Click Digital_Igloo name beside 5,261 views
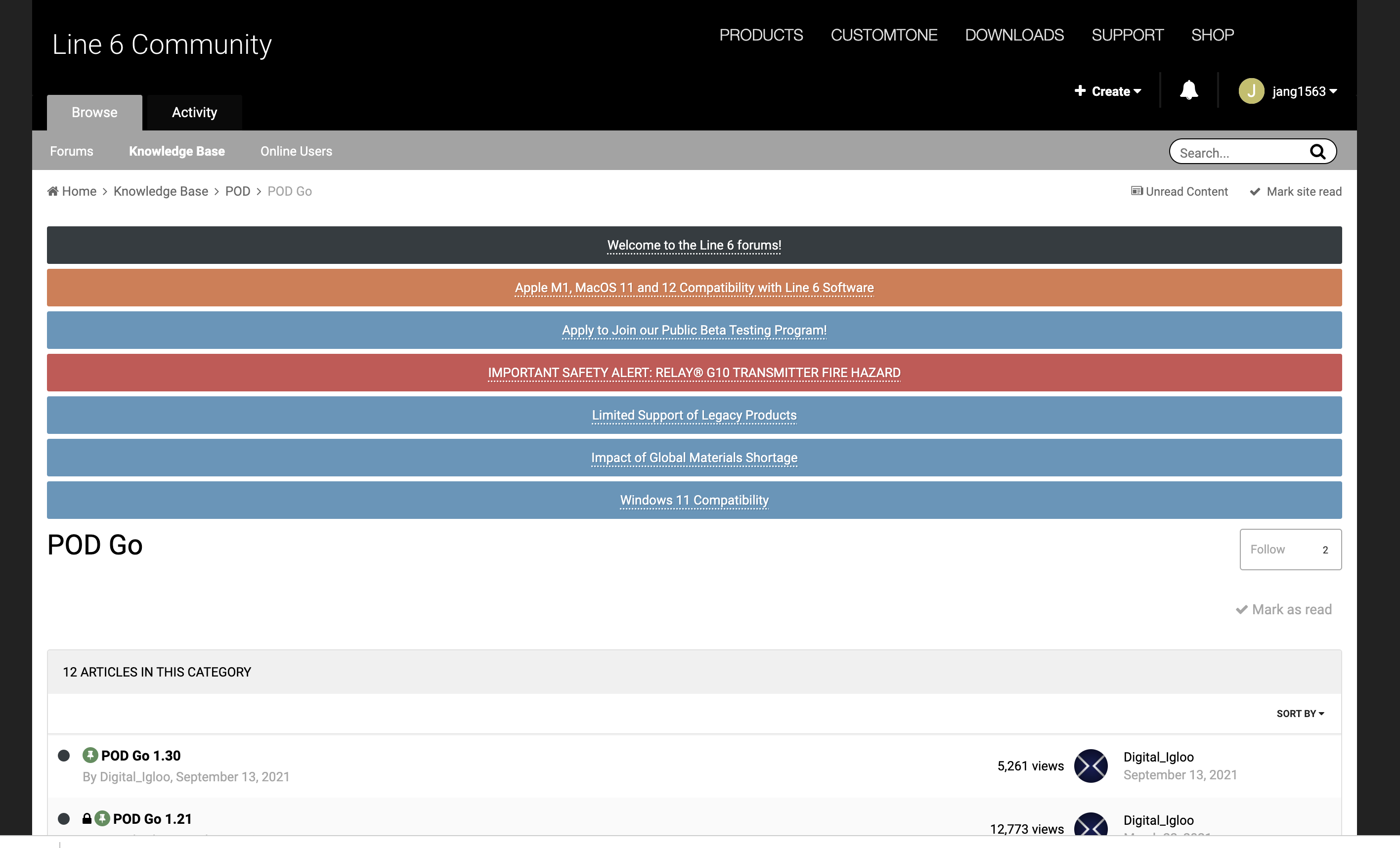 (x=1159, y=757)
